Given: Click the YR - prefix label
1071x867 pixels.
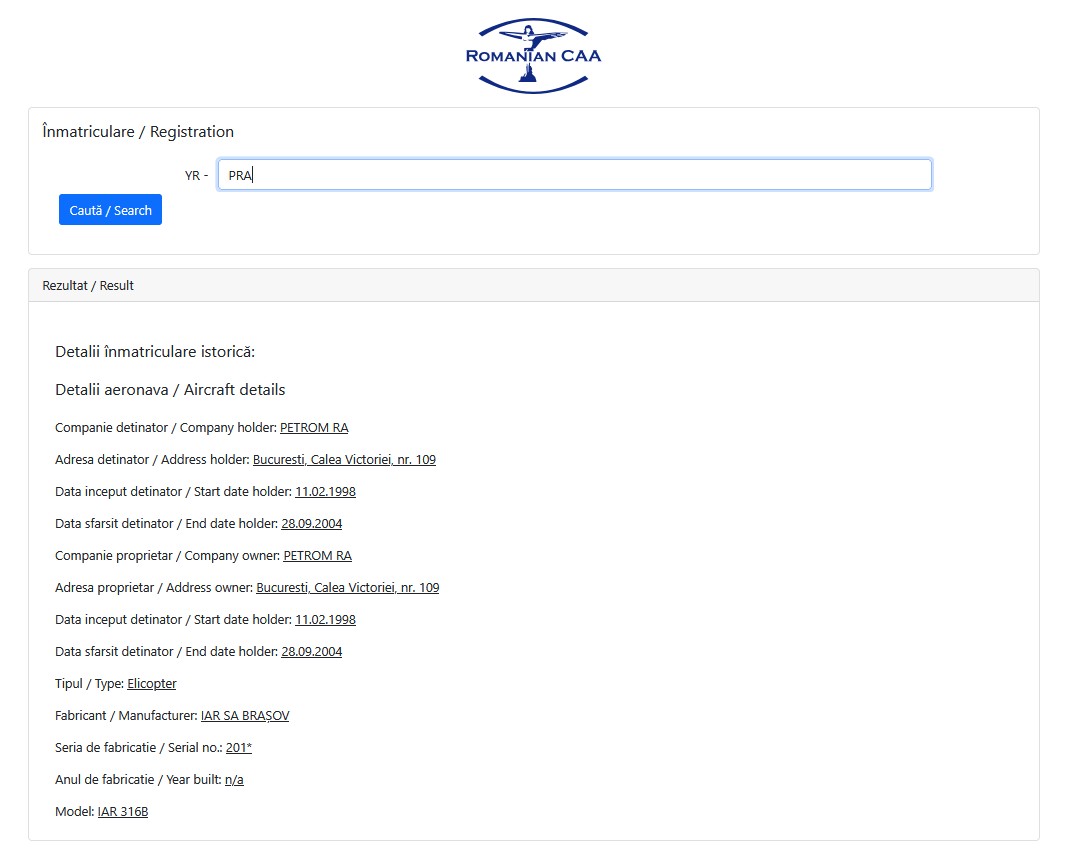Looking at the screenshot, I should pyautogui.click(x=196, y=176).
